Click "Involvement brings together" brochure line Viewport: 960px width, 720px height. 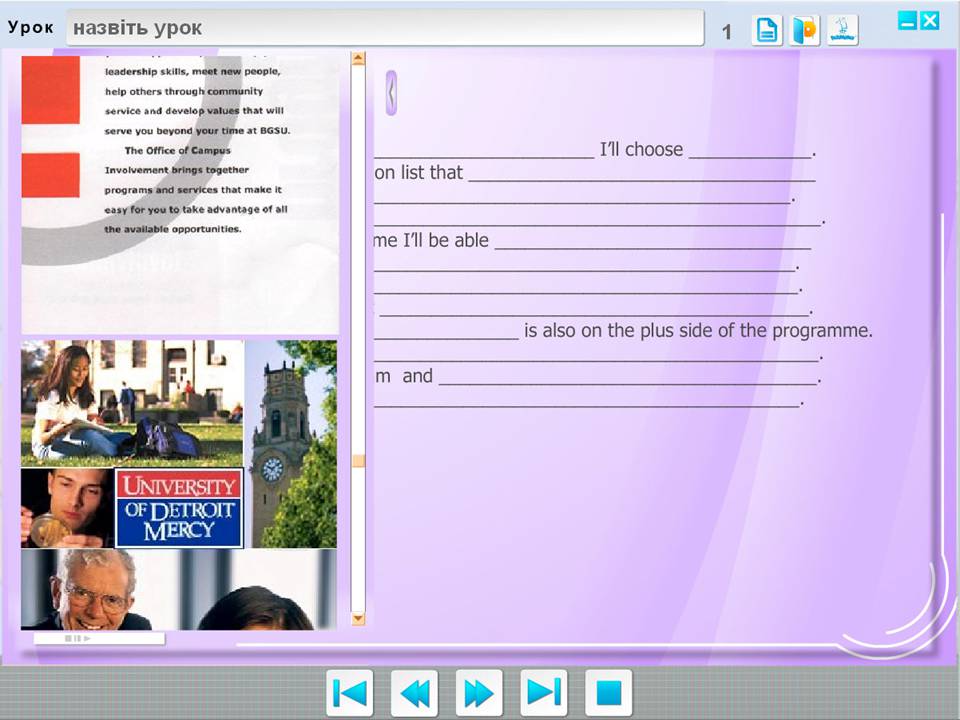176,170
